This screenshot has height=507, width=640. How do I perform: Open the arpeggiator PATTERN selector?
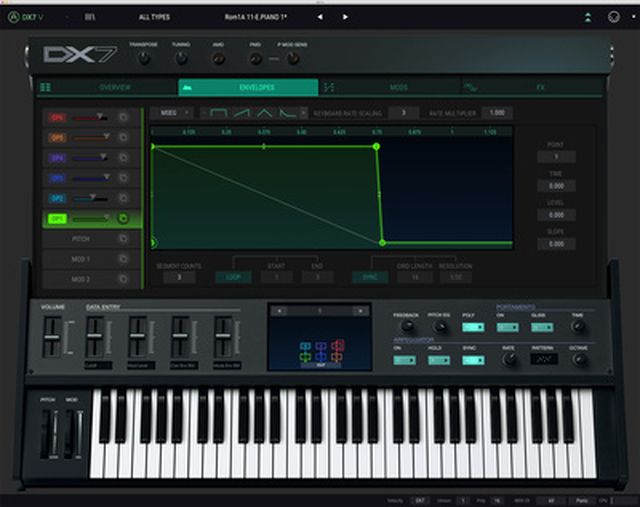pos(544,360)
